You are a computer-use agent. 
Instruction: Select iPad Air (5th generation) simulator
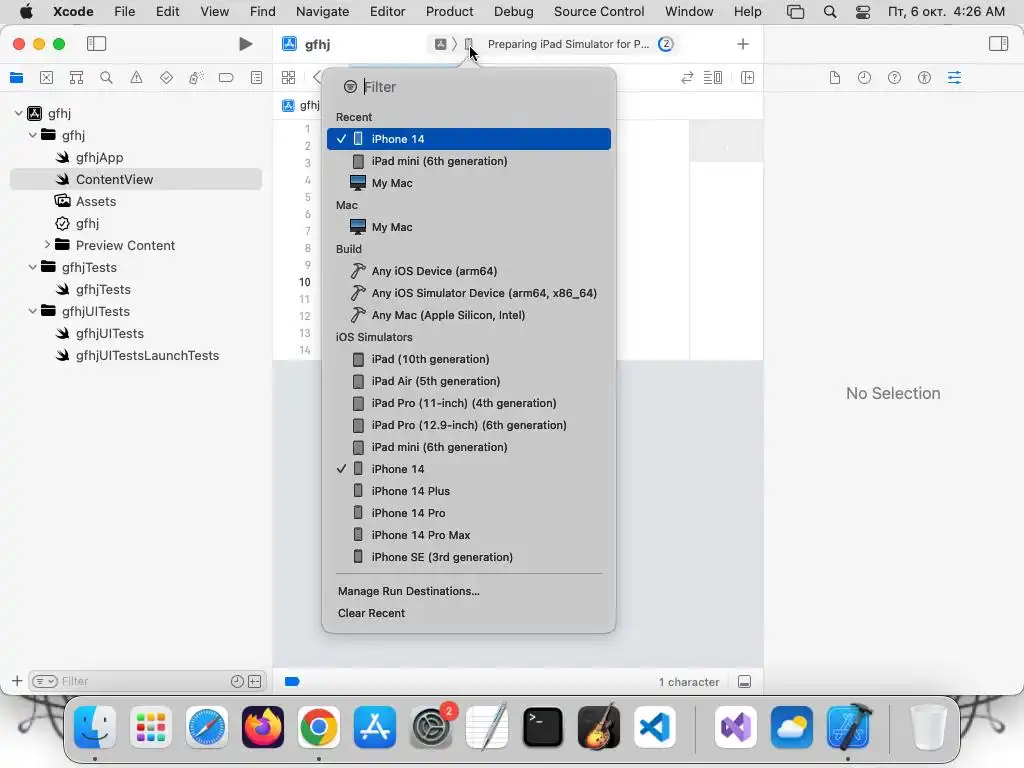(x=468, y=381)
